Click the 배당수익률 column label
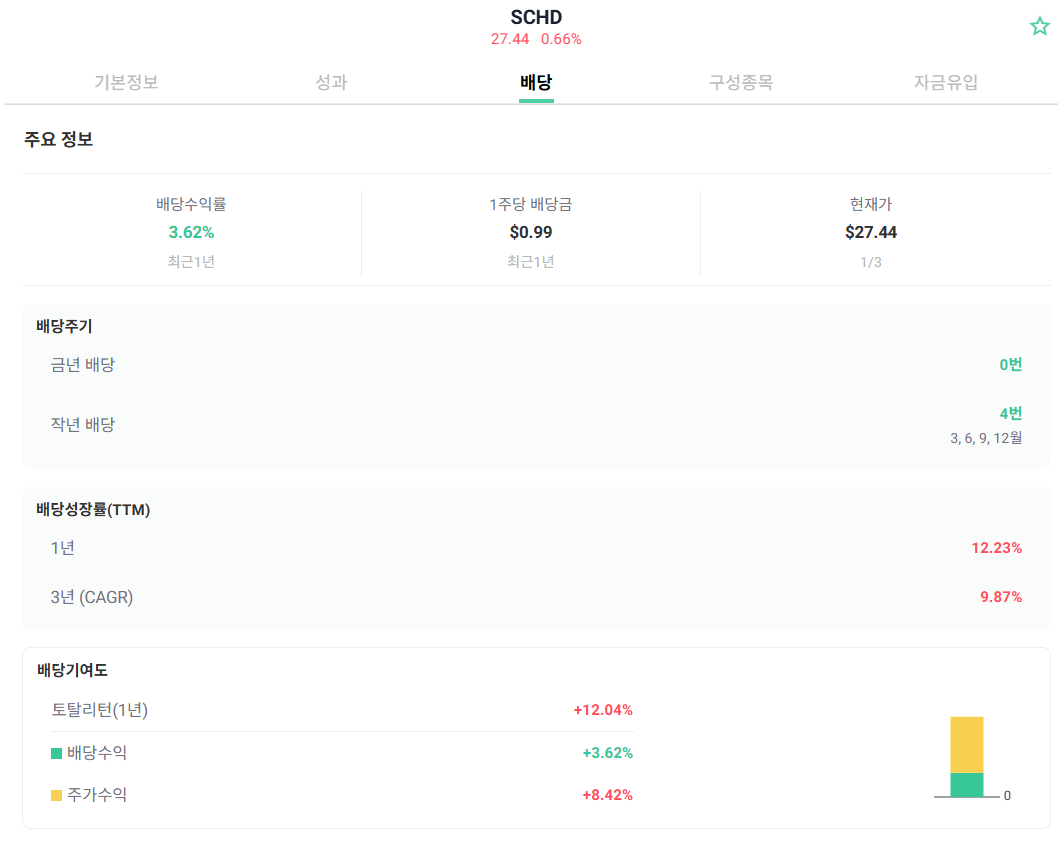This screenshot has height=844, width=1058. 192,204
